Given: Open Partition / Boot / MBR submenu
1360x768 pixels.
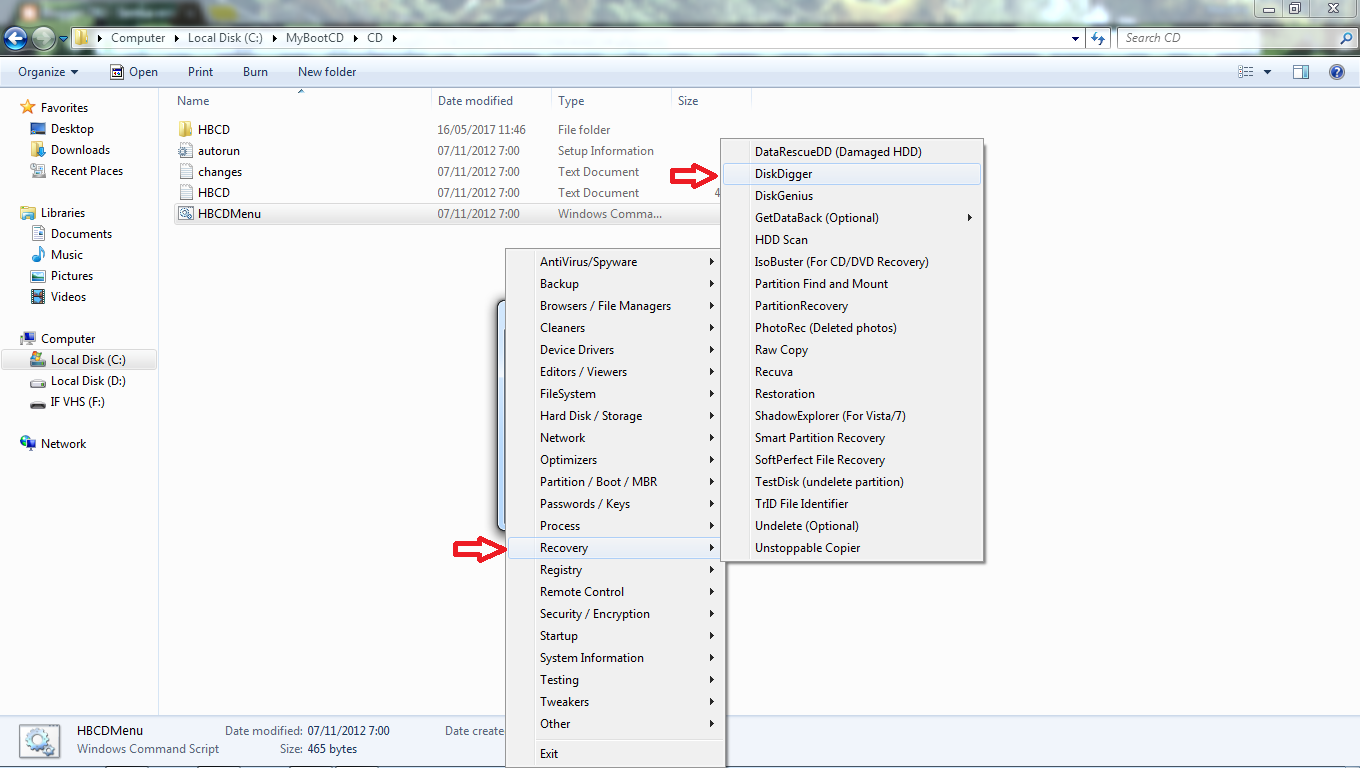Looking at the screenshot, I should 614,482.
